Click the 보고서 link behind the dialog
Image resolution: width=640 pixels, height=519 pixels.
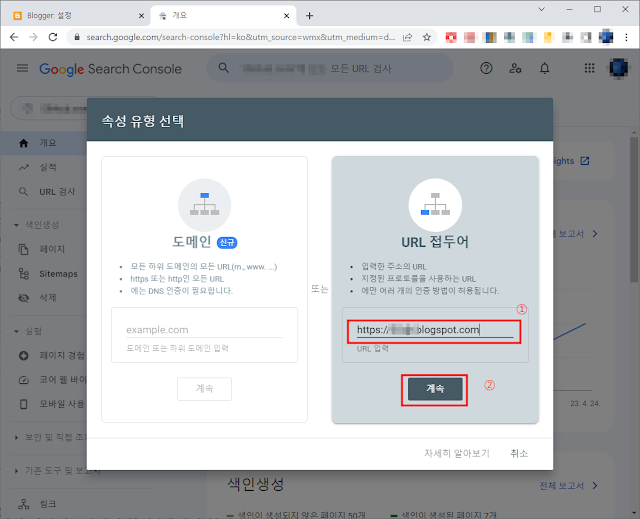(x=575, y=234)
